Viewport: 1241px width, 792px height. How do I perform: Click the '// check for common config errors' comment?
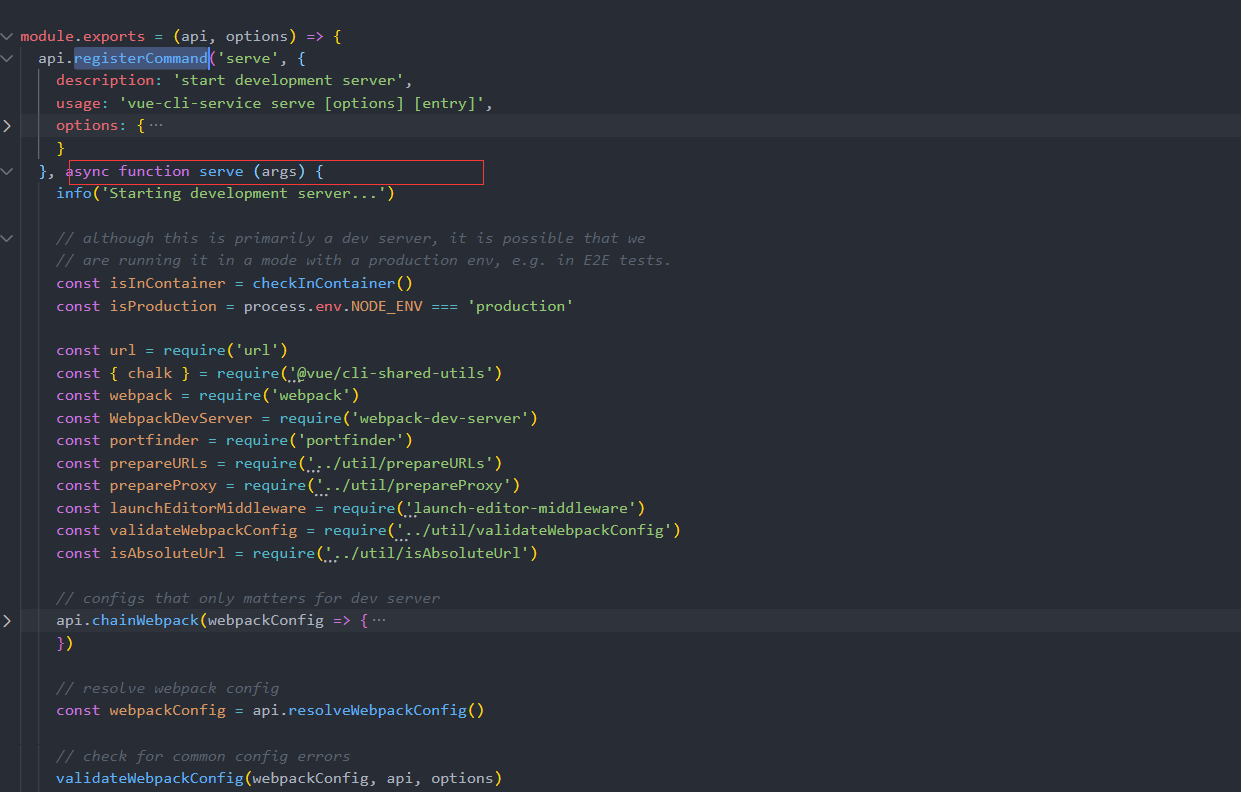[203, 756]
